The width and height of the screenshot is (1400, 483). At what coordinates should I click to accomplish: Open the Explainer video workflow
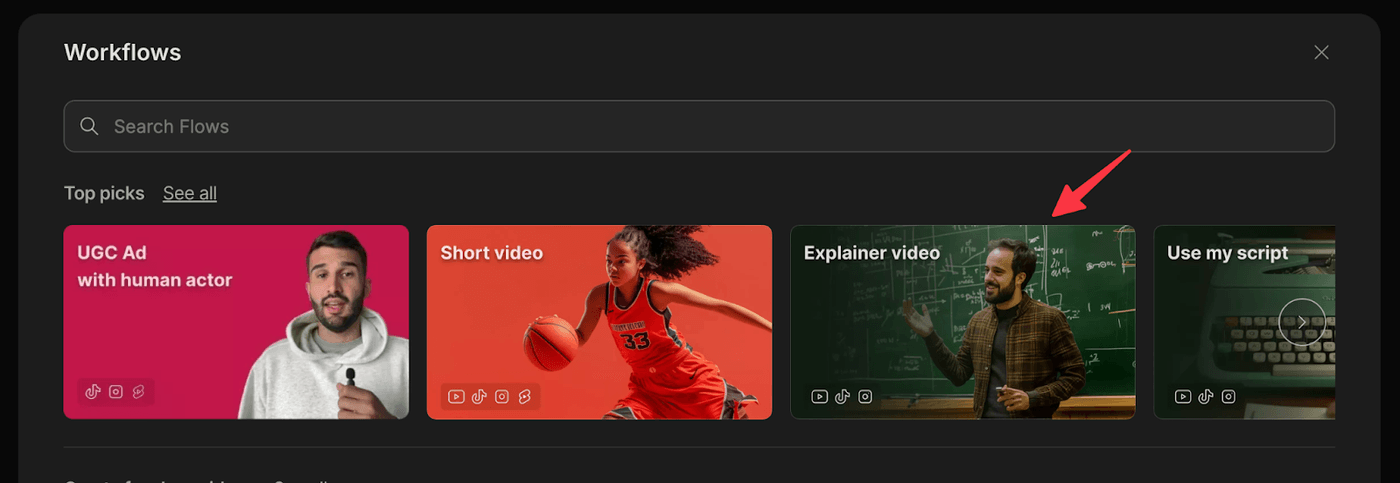962,322
